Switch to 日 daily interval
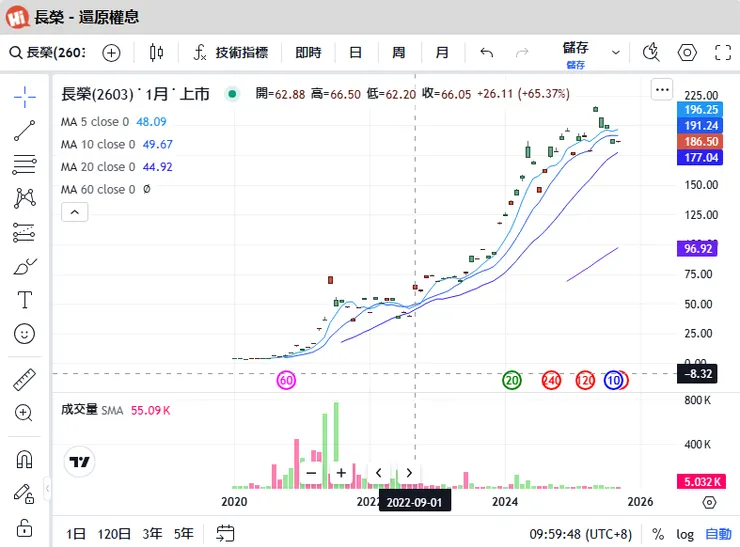Viewport: 740px width, 547px height. tap(355, 52)
